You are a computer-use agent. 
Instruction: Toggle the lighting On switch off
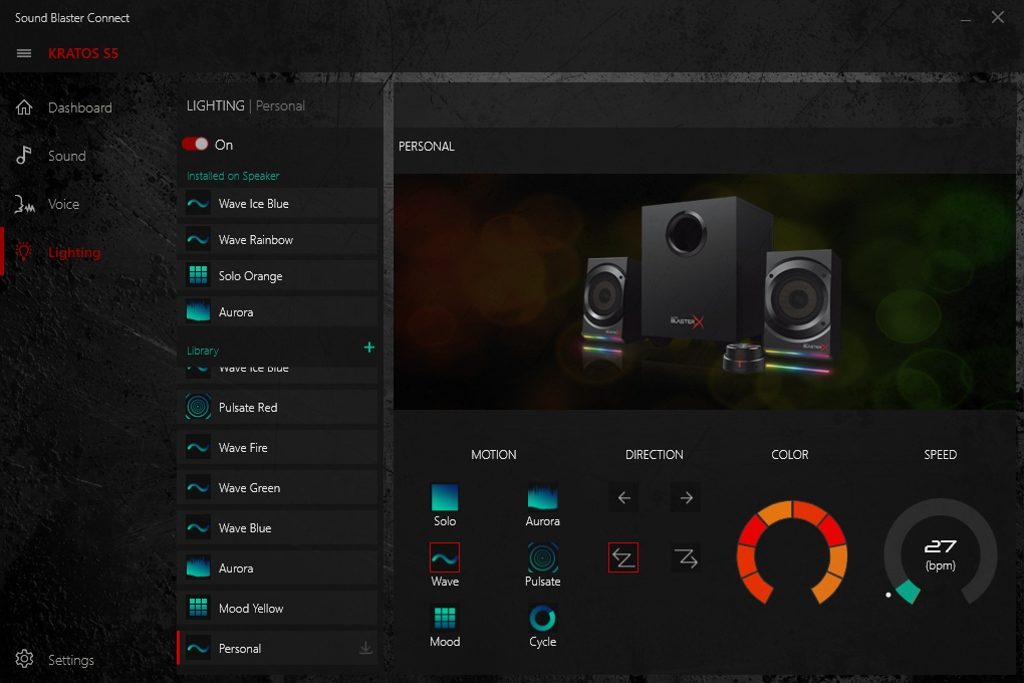tap(195, 144)
